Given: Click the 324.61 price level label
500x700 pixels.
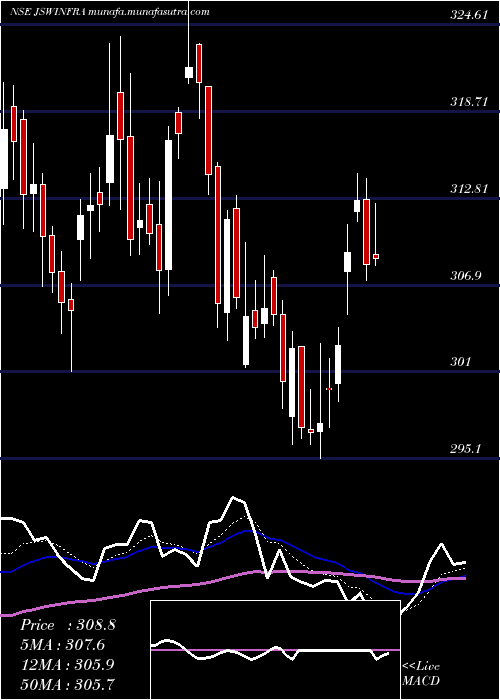Looking at the screenshot, I should [467, 15].
